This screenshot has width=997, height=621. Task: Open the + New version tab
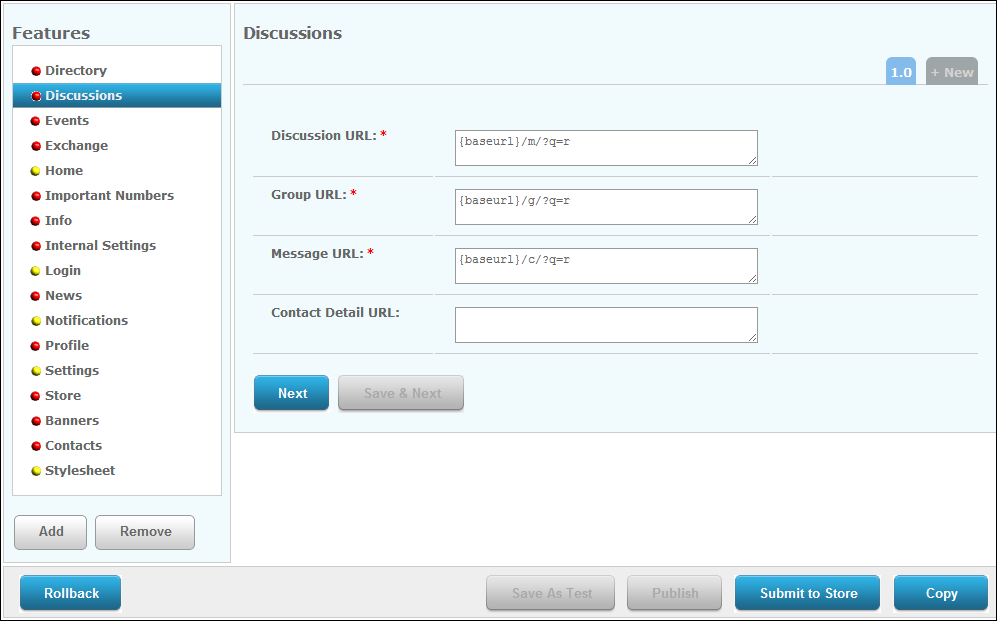(x=951, y=72)
